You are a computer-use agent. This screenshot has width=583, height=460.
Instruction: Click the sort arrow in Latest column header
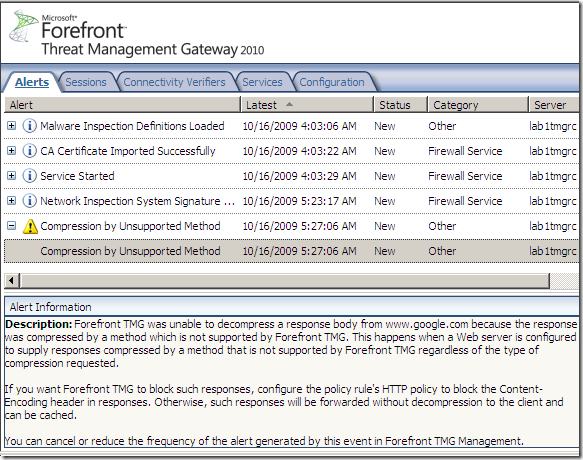point(289,104)
